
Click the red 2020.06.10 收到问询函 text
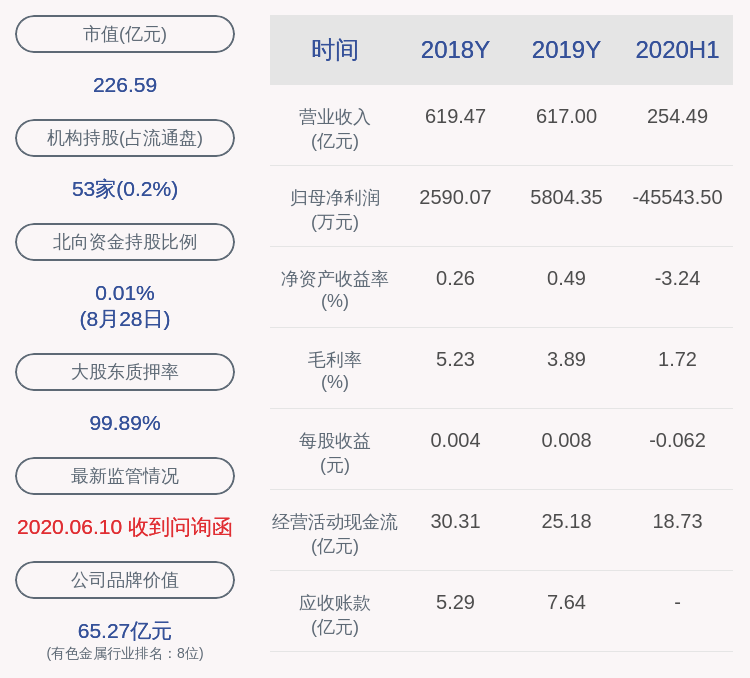pyautogui.click(x=125, y=527)
